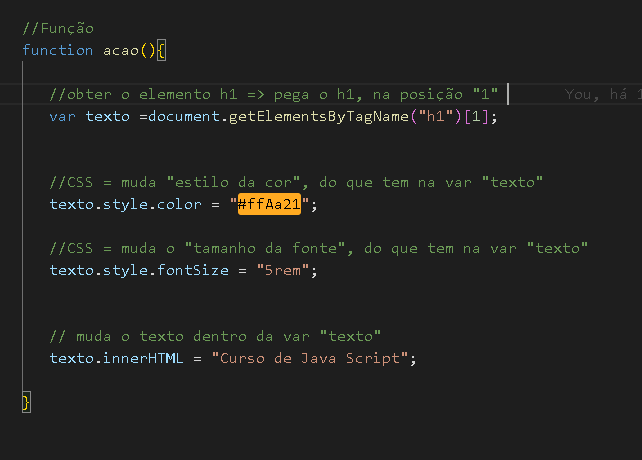
Task: Click the "document" object in var texto line
Action: pos(184,117)
